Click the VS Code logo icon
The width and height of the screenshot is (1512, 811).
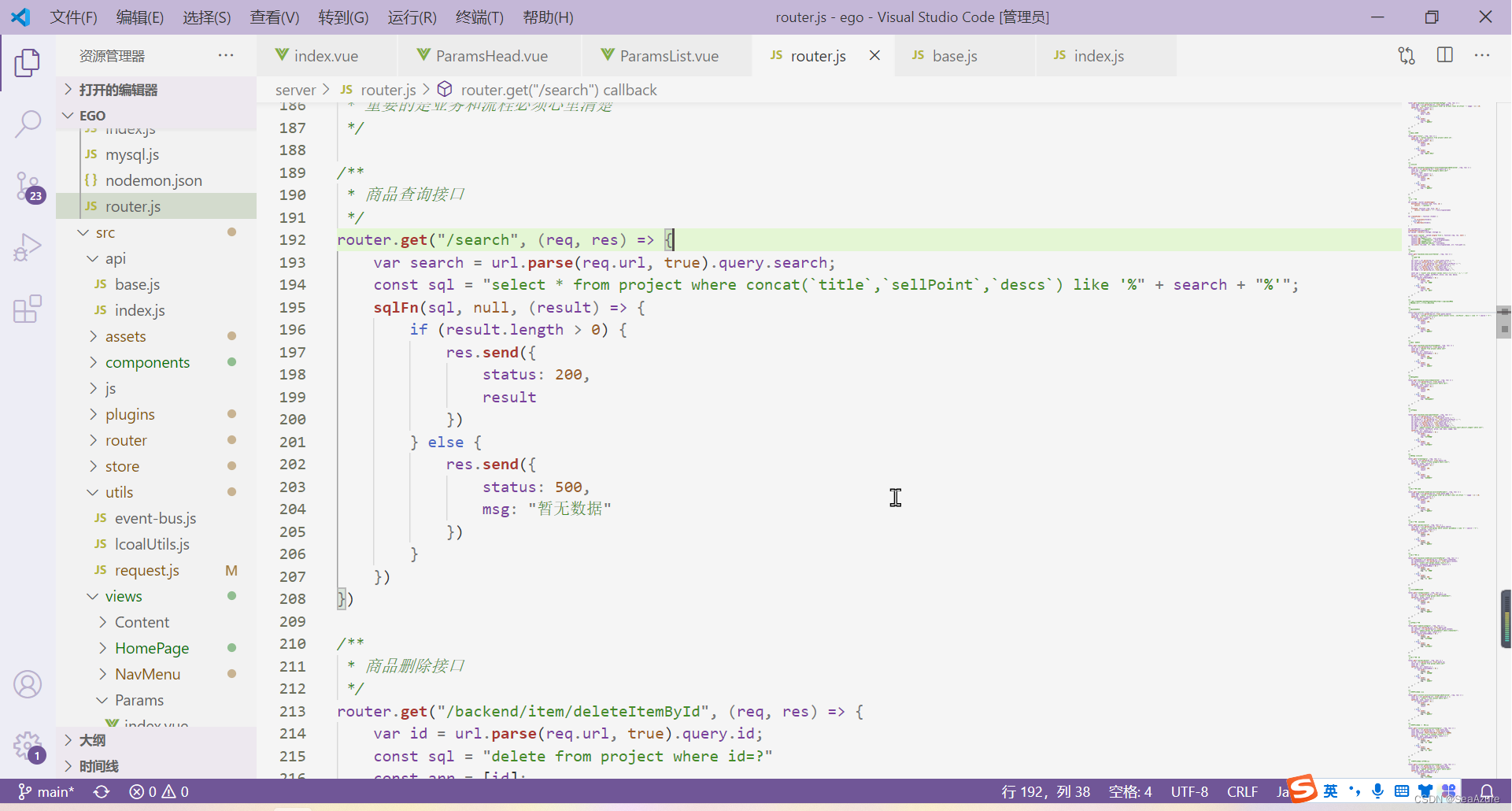pos(20,17)
